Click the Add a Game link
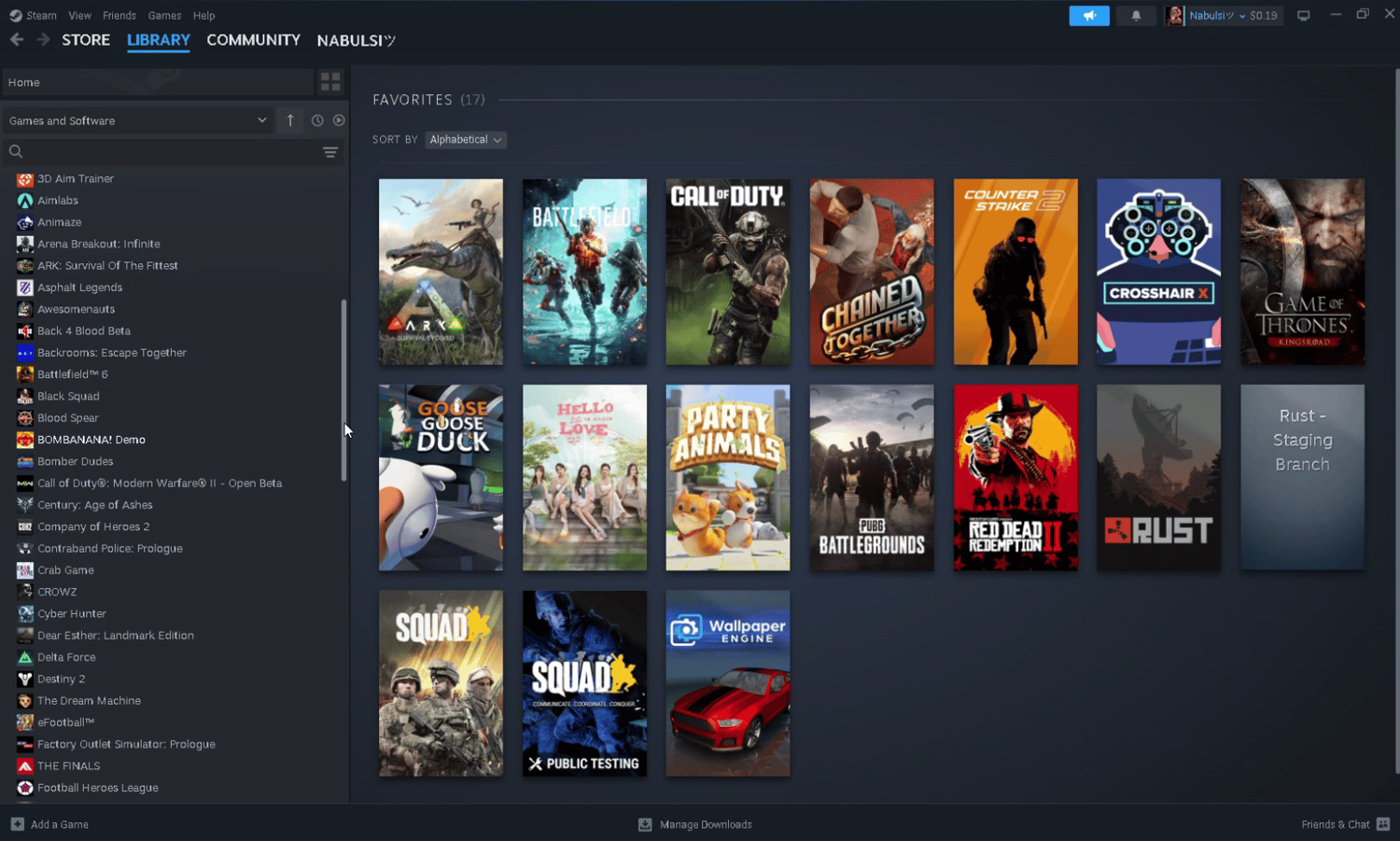Screen dimensions: 1400x841 pyautogui.click(x=60, y=824)
